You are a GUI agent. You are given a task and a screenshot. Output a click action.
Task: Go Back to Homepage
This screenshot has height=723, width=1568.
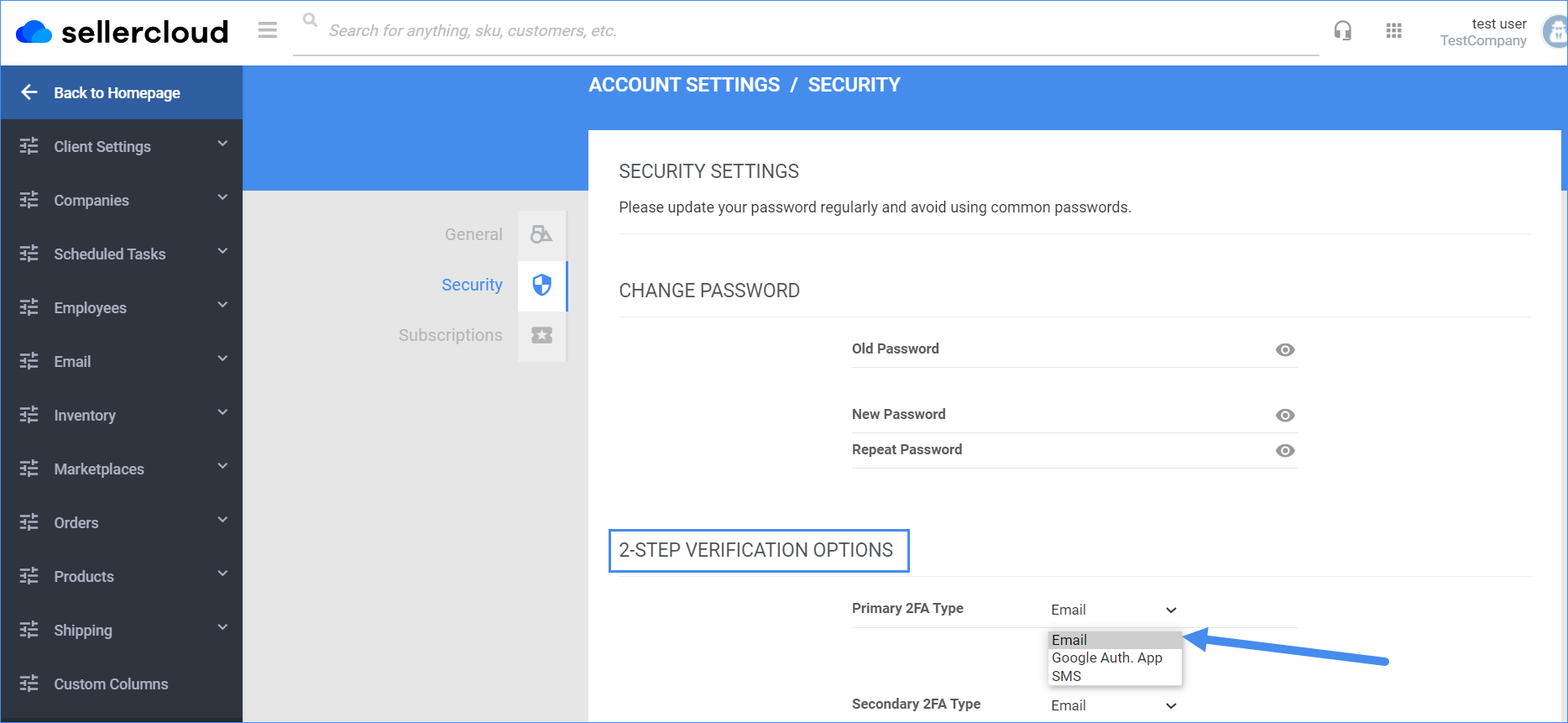point(122,92)
